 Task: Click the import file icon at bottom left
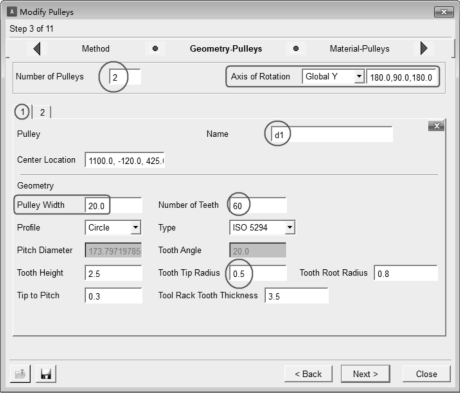click(x=20, y=374)
